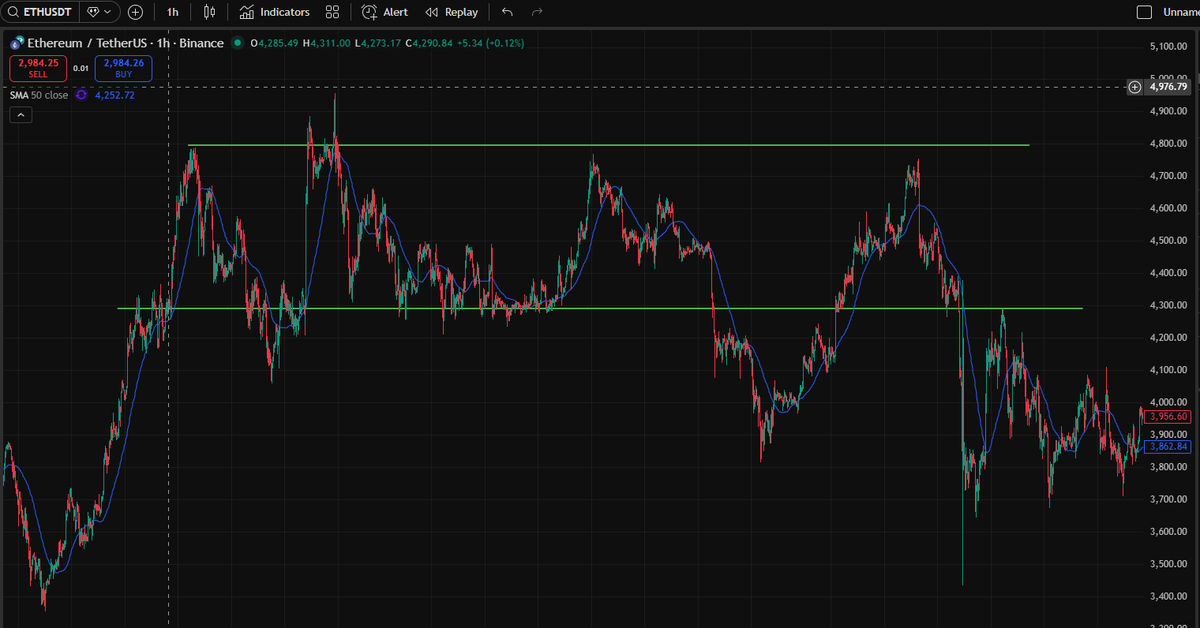This screenshot has height=628, width=1200.
Task: Open the Unnamed layout name menu
Action: point(1180,12)
